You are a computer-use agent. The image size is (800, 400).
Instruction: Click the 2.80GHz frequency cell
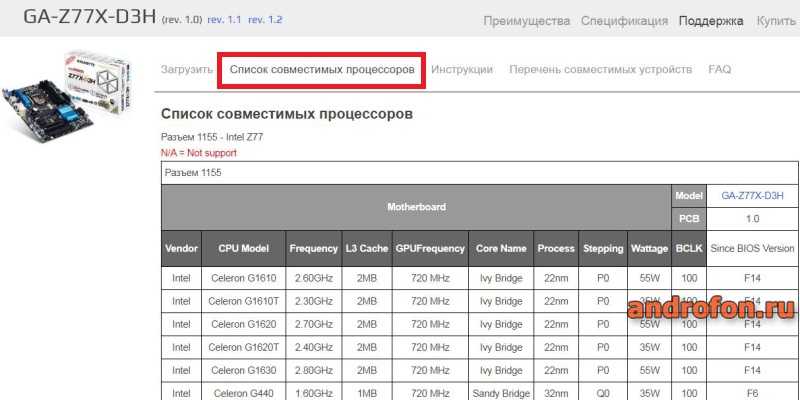click(x=313, y=370)
